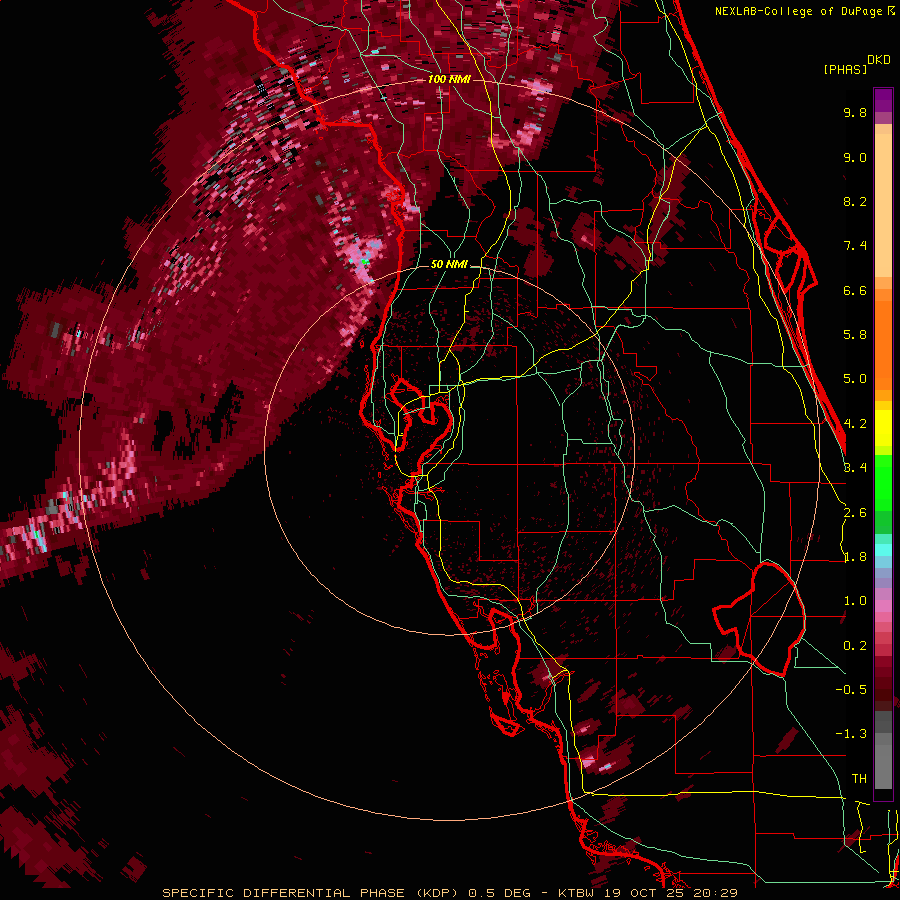
Task: Click the 5.0 value on the legend
Action: click(x=855, y=379)
